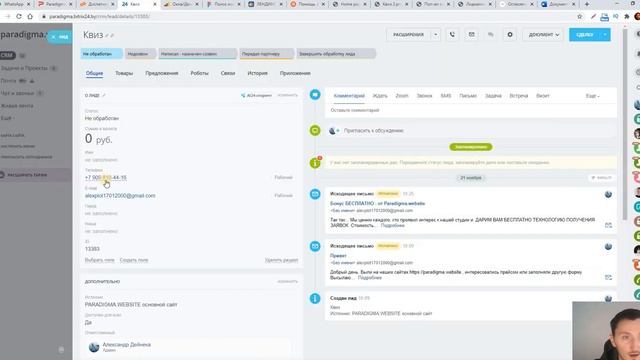
Task: Set lead stage to Недозвон
Action: [140, 54]
